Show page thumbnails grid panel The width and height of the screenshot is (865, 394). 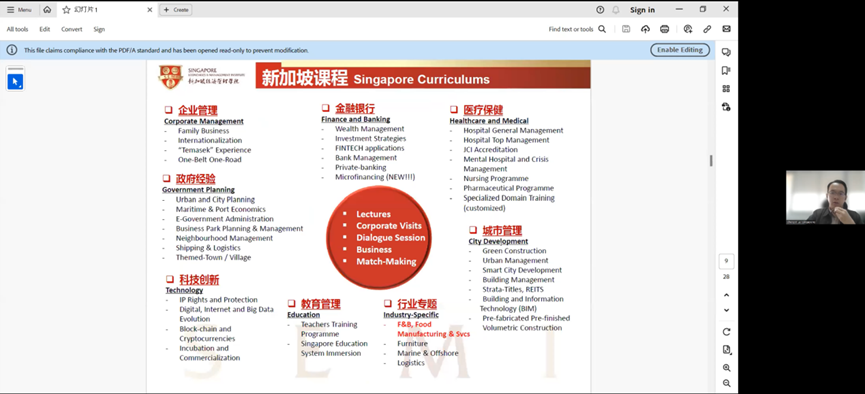point(726,89)
